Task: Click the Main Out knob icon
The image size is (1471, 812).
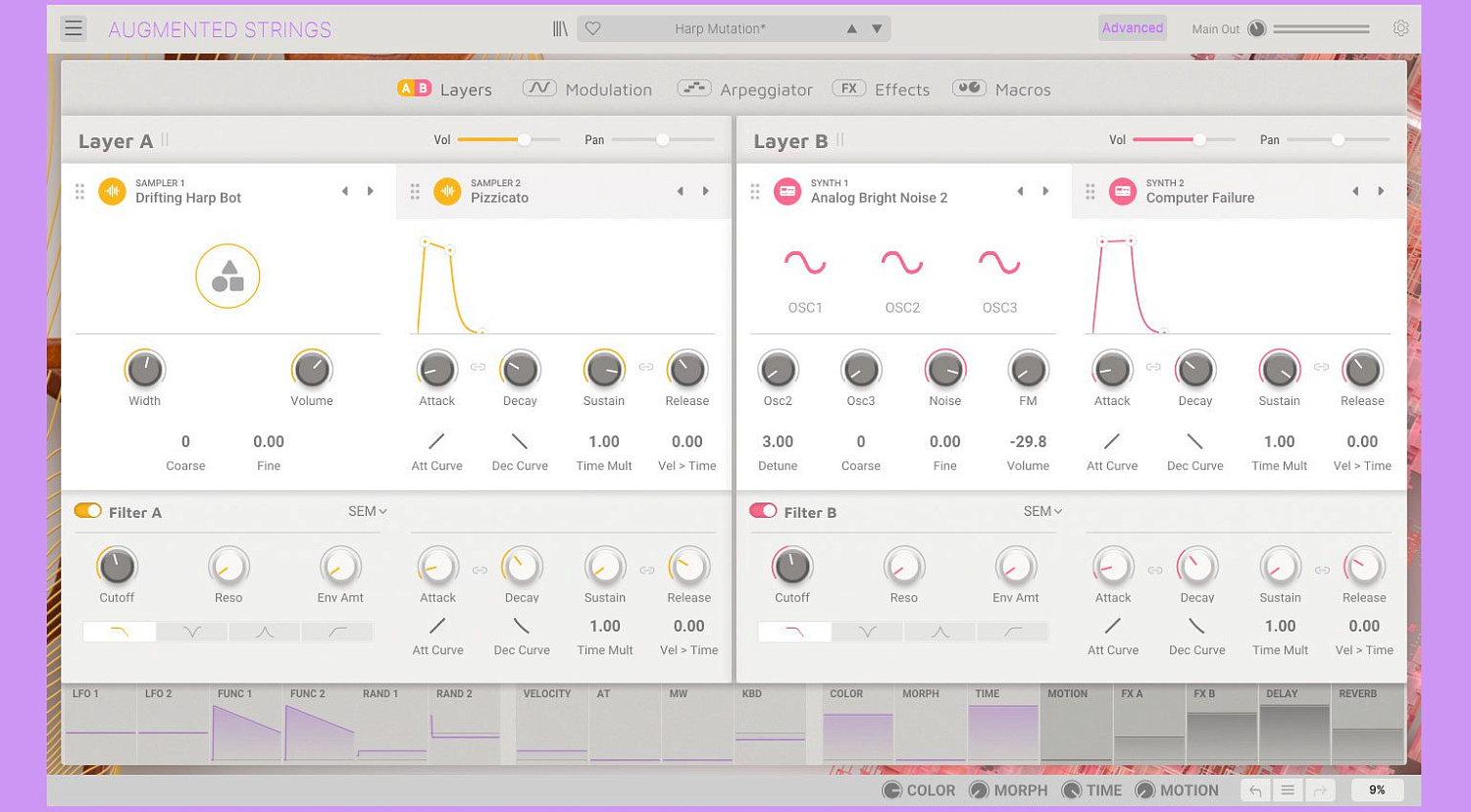Action: 1256,28
